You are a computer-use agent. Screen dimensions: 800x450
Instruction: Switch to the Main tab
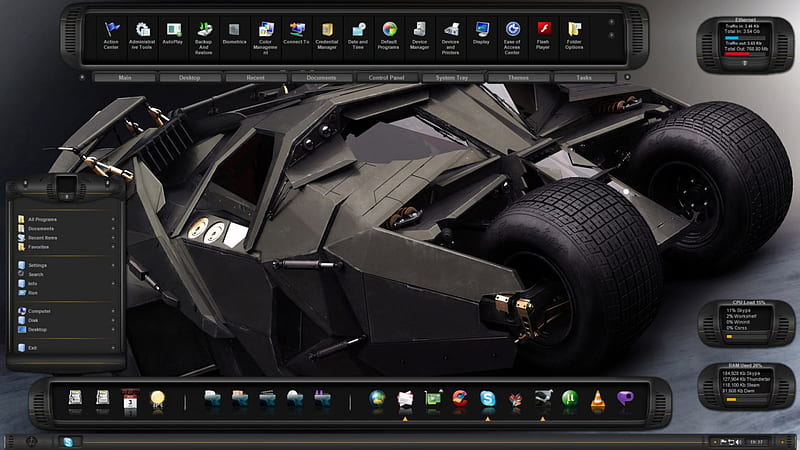tap(125, 78)
